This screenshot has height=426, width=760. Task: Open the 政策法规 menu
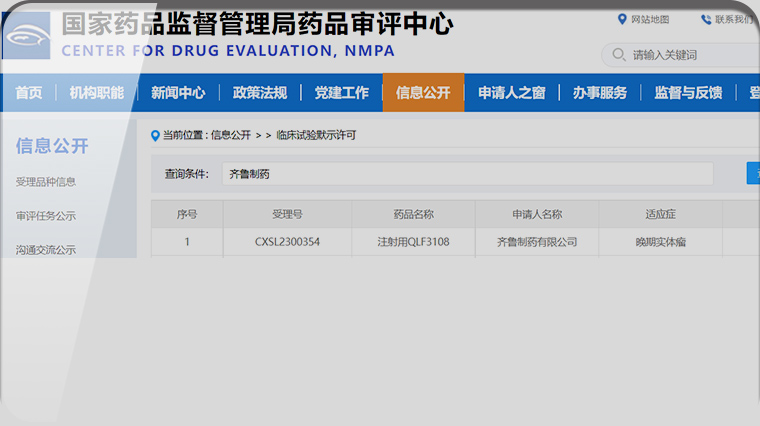click(260, 93)
